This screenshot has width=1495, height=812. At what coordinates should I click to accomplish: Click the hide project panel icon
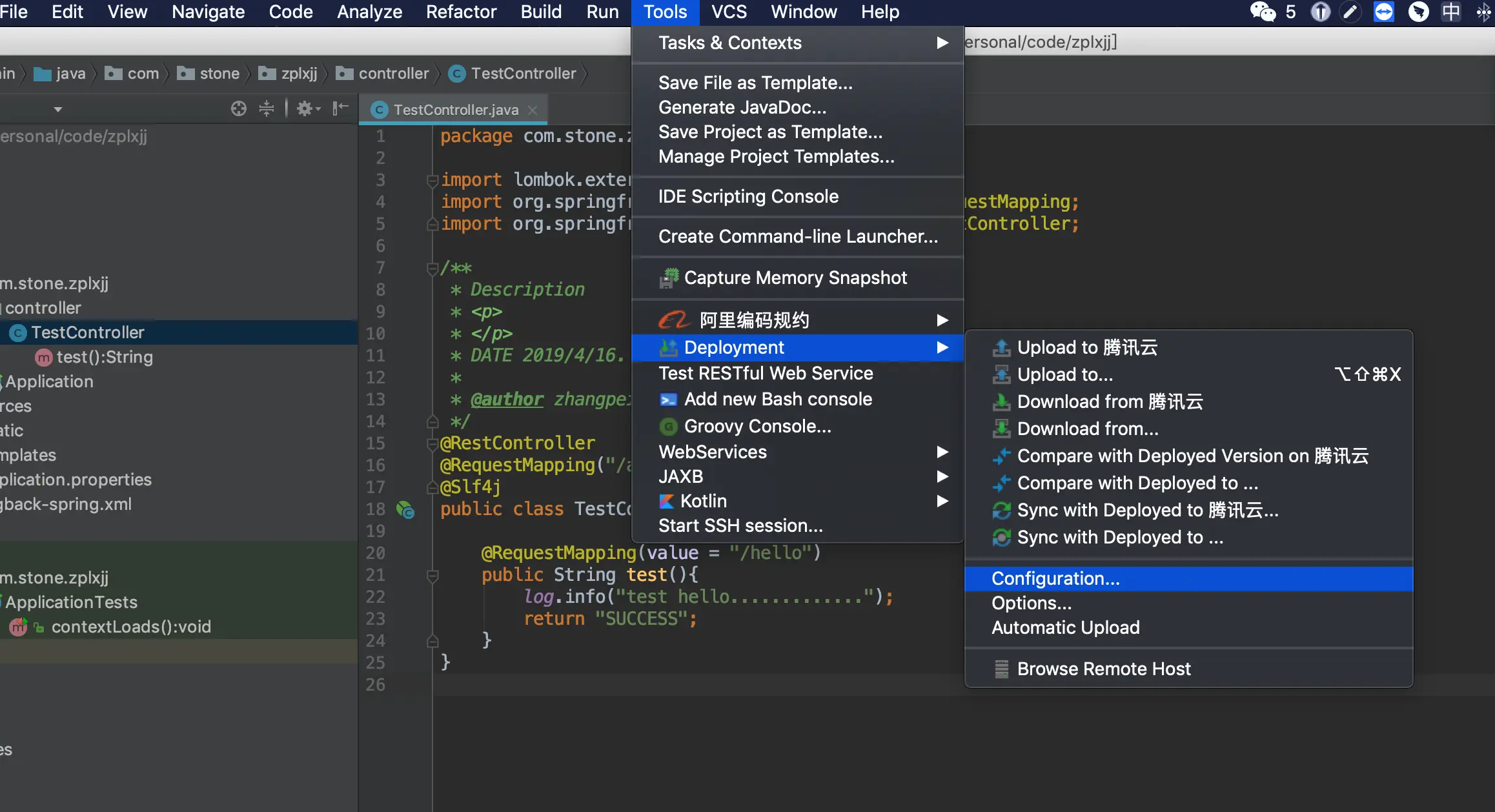click(340, 108)
